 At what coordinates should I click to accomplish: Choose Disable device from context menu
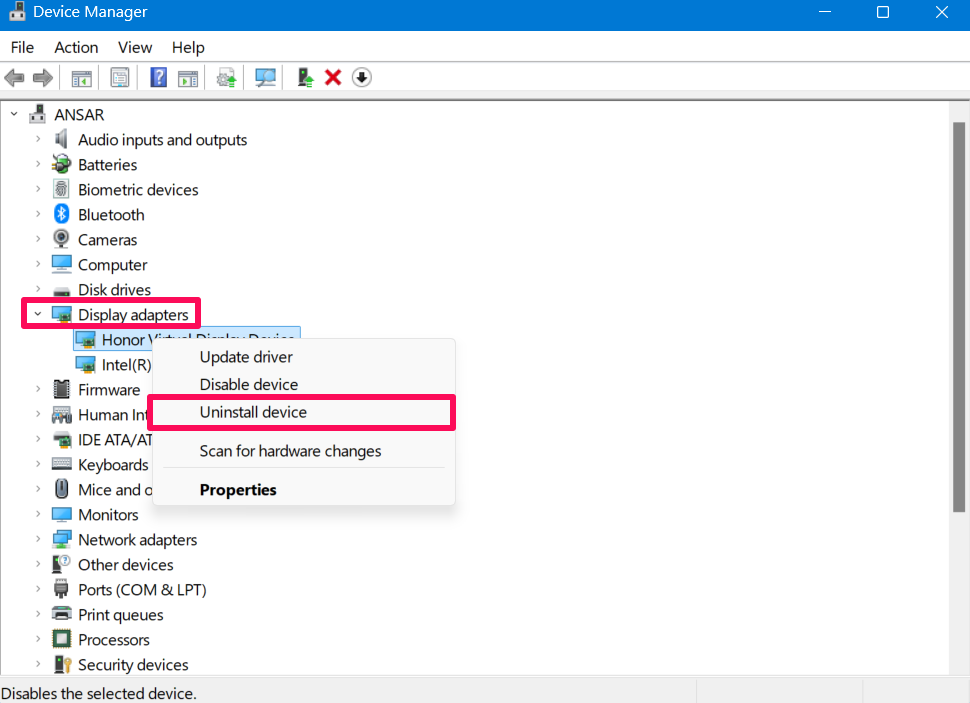(x=304, y=384)
